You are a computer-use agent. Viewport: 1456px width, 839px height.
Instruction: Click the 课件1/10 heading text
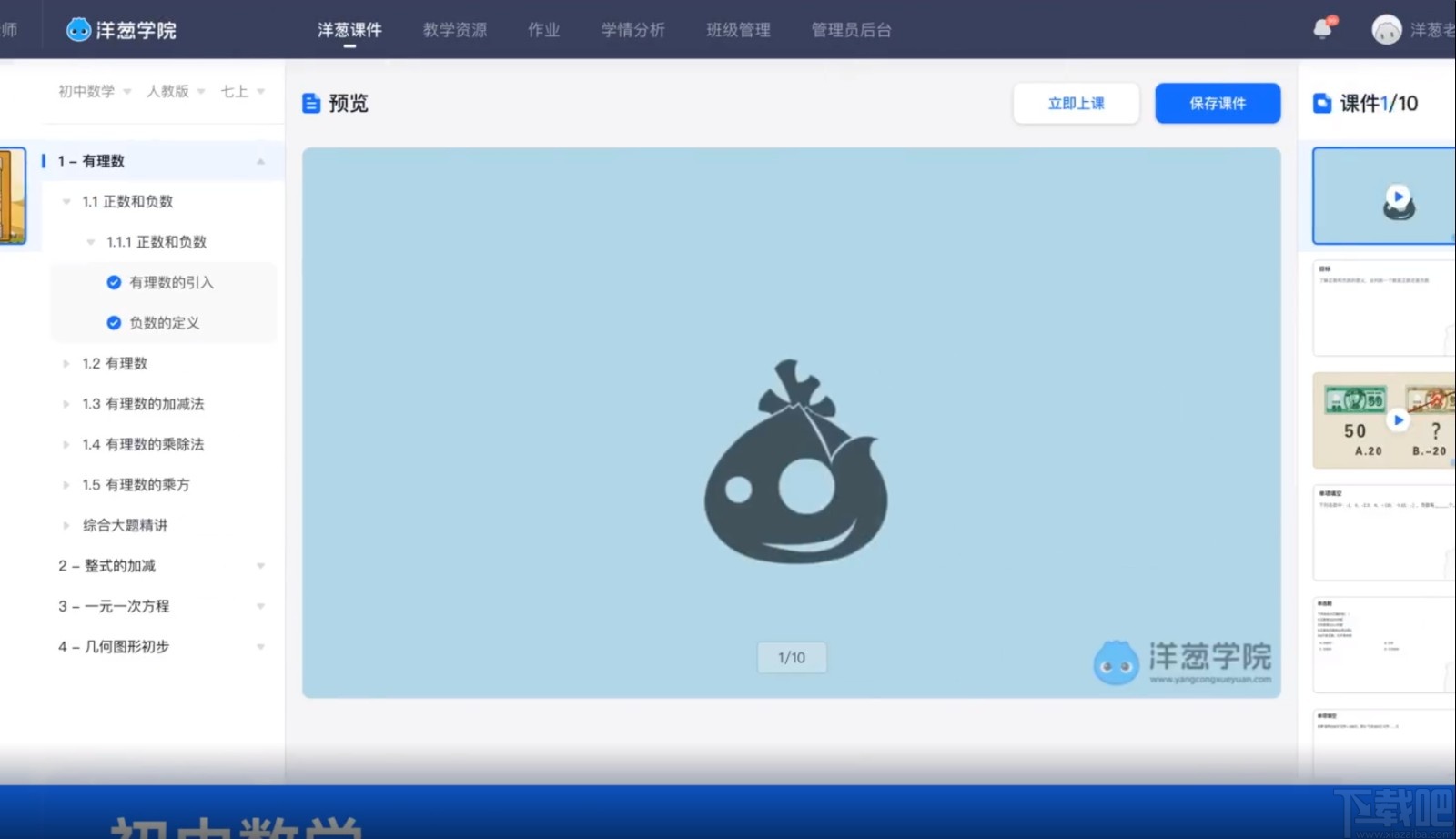point(1379,103)
